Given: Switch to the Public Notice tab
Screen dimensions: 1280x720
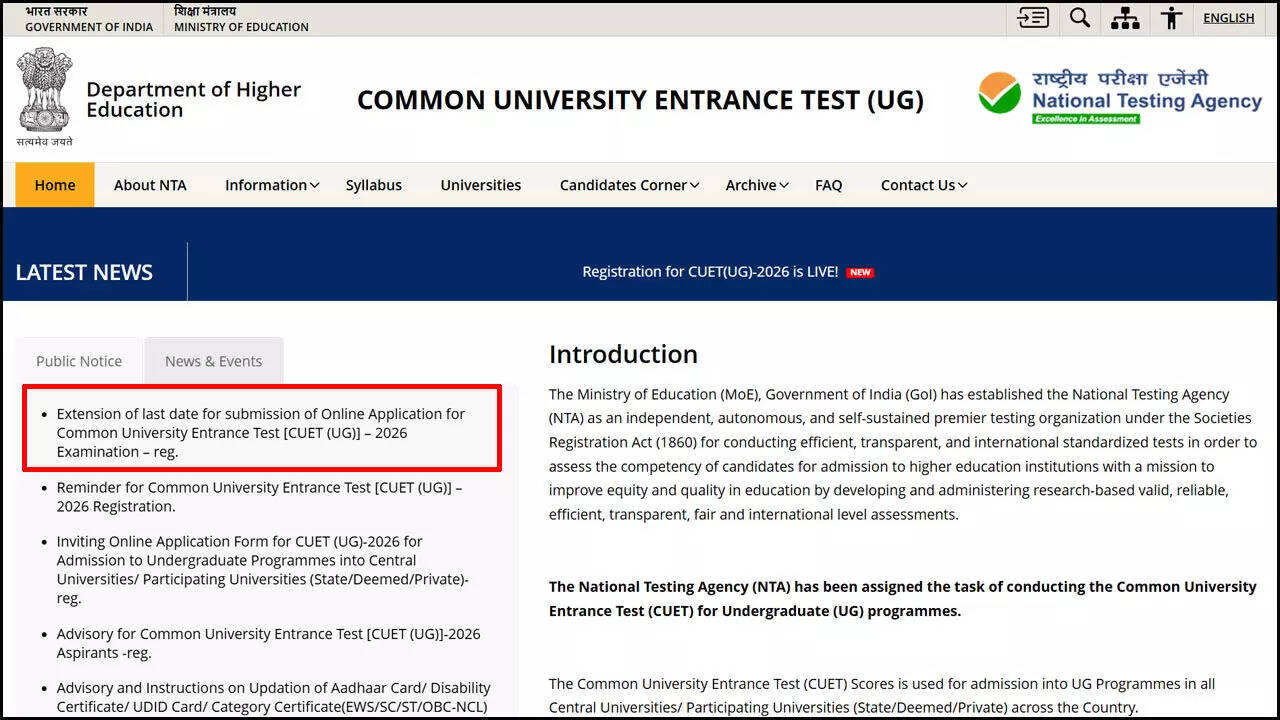Looking at the screenshot, I should click(x=78, y=361).
